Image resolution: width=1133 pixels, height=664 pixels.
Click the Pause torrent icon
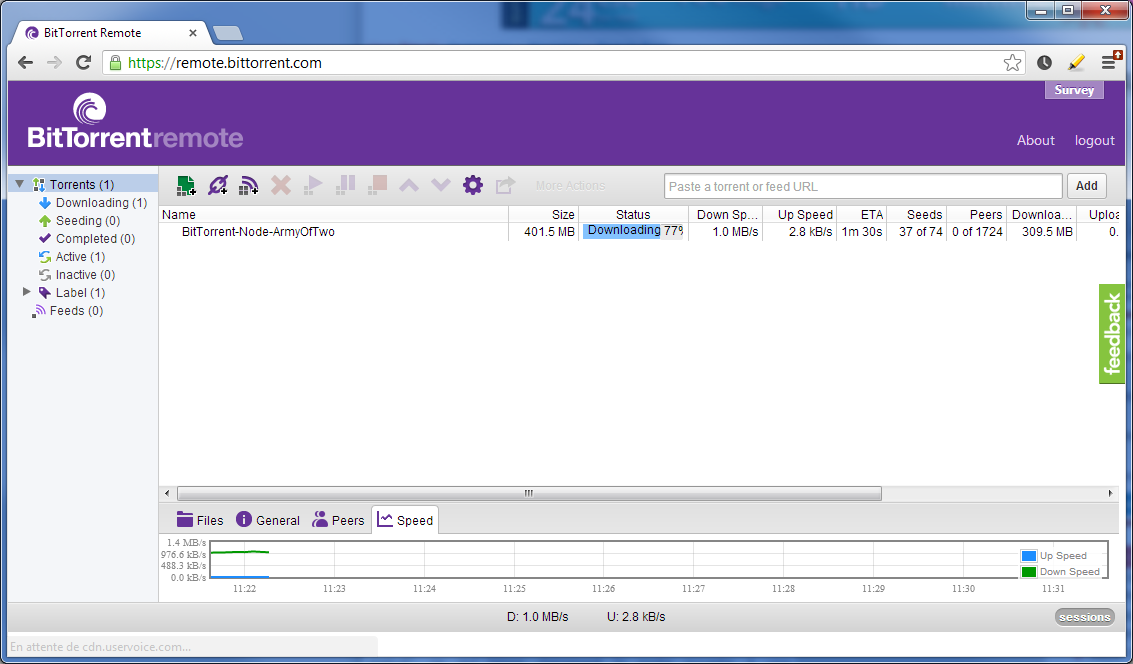pos(346,185)
